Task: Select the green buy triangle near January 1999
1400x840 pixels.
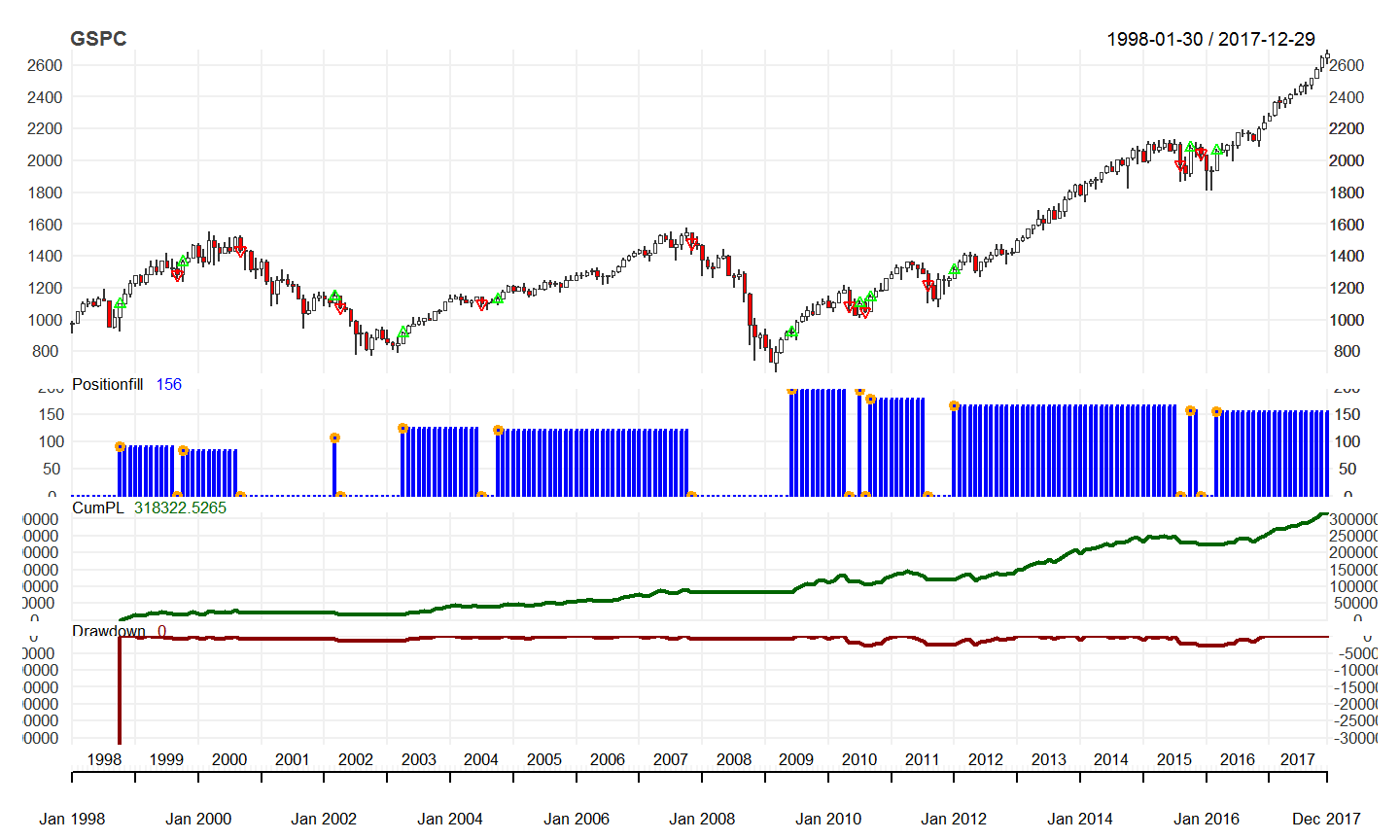Action: point(119,304)
